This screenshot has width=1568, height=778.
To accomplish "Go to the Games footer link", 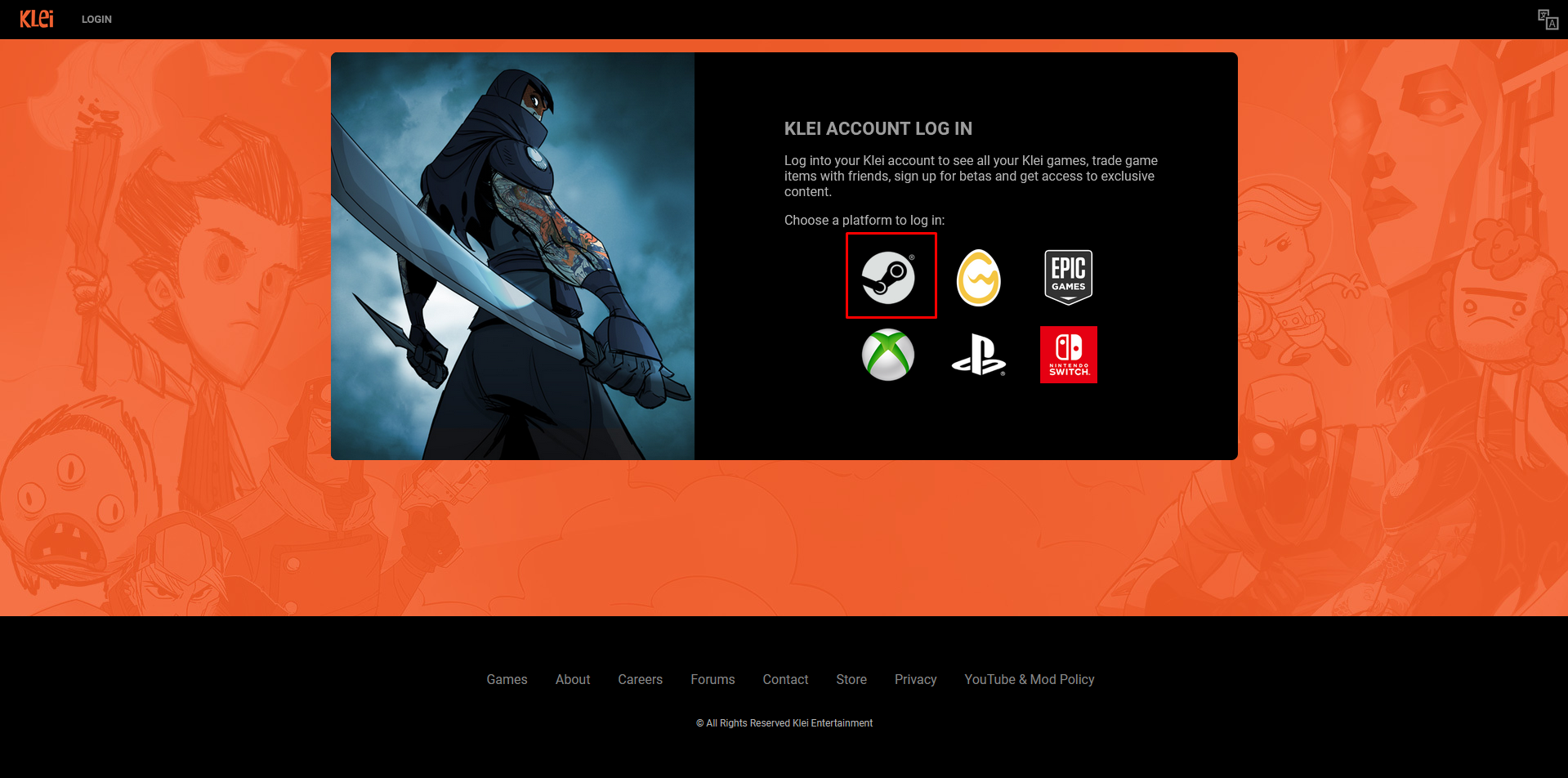I will tap(507, 679).
